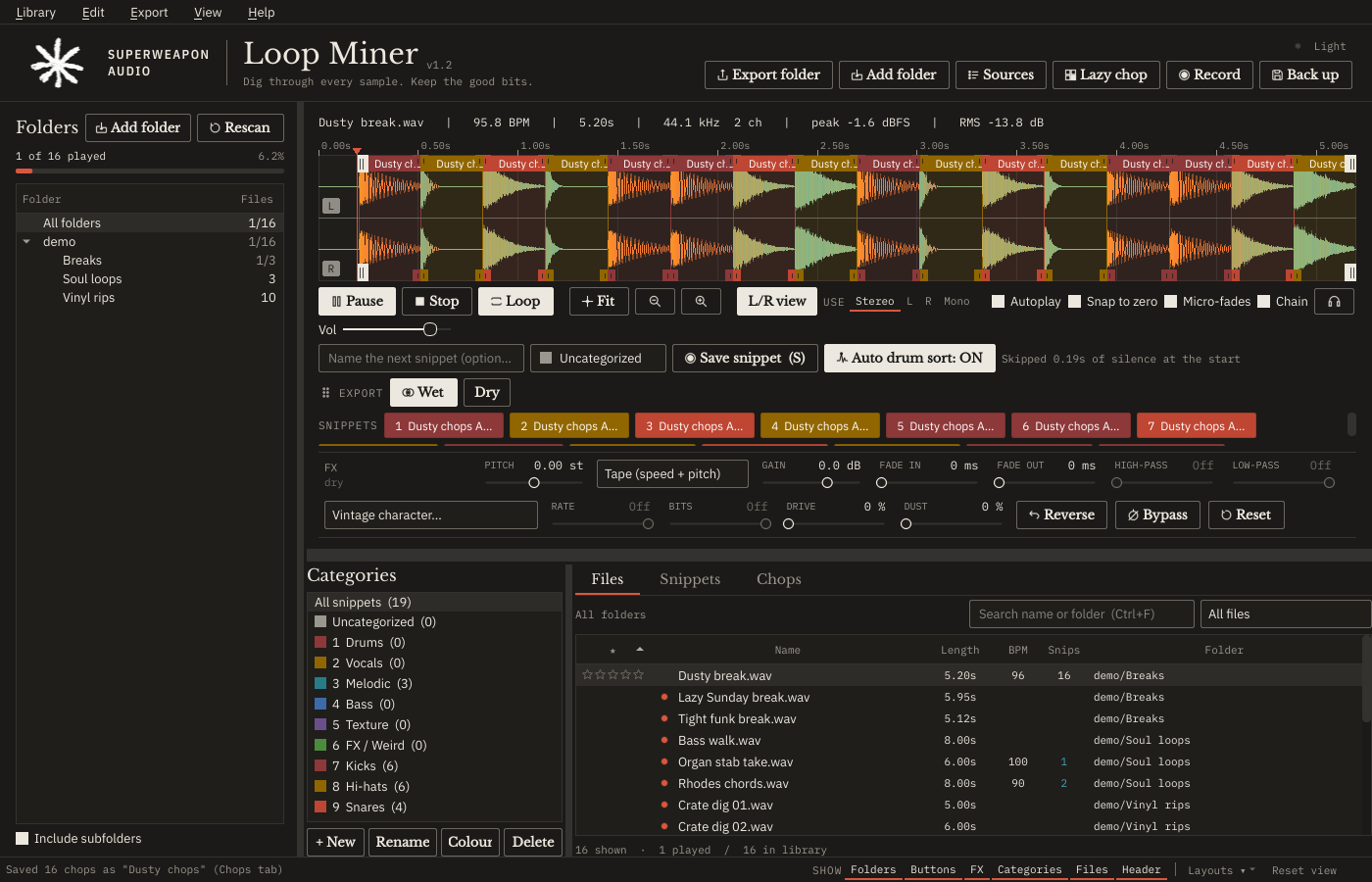Zoom in the waveform with the plus magnifier
Screen dimensions: 1372x882
701,302
